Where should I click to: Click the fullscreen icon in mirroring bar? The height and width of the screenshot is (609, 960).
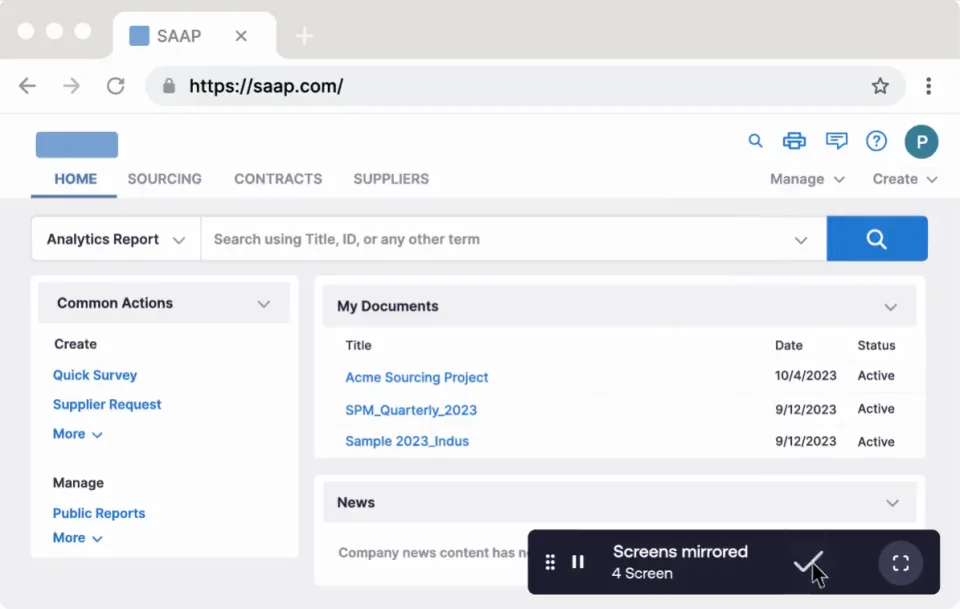(900, 562)
